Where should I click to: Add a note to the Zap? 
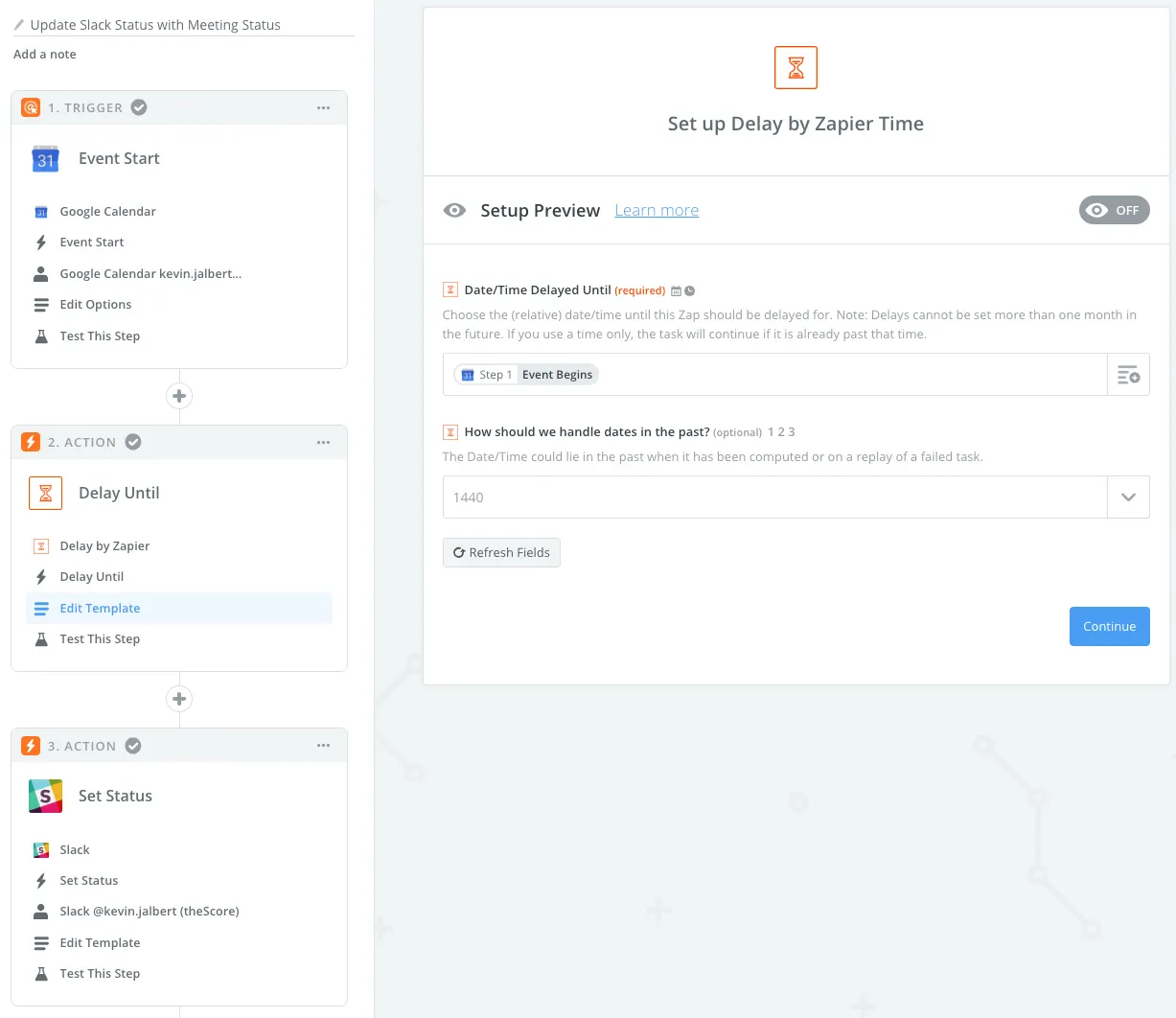click(x=45, y=55)
